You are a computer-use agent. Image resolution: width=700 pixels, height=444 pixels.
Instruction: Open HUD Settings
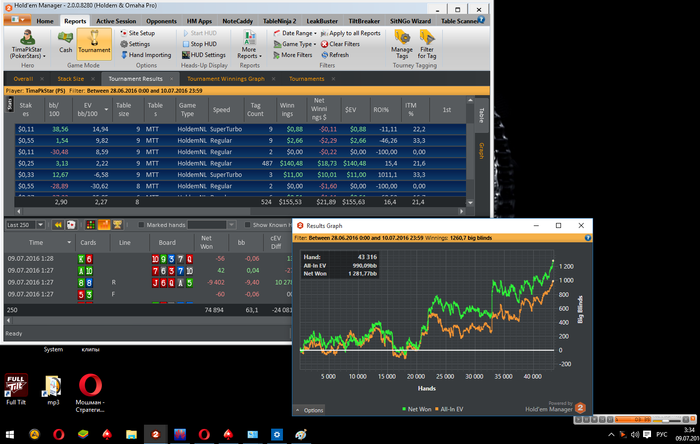[204, 55]
